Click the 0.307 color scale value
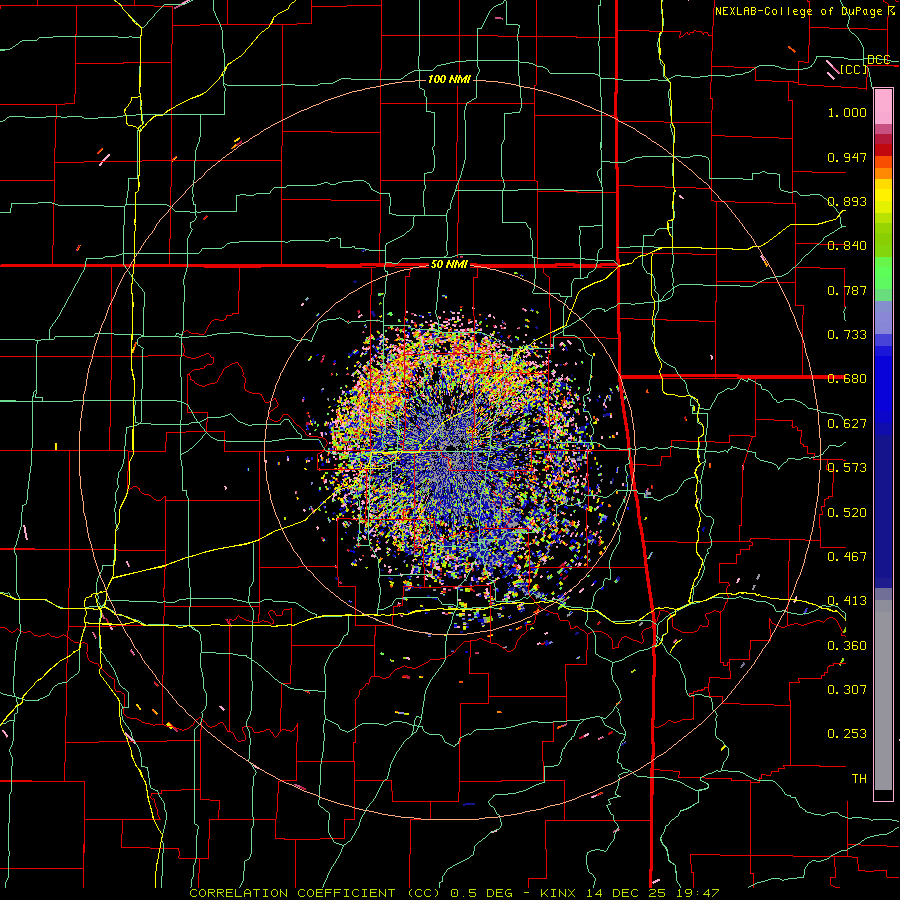 (x=847, y=690)
